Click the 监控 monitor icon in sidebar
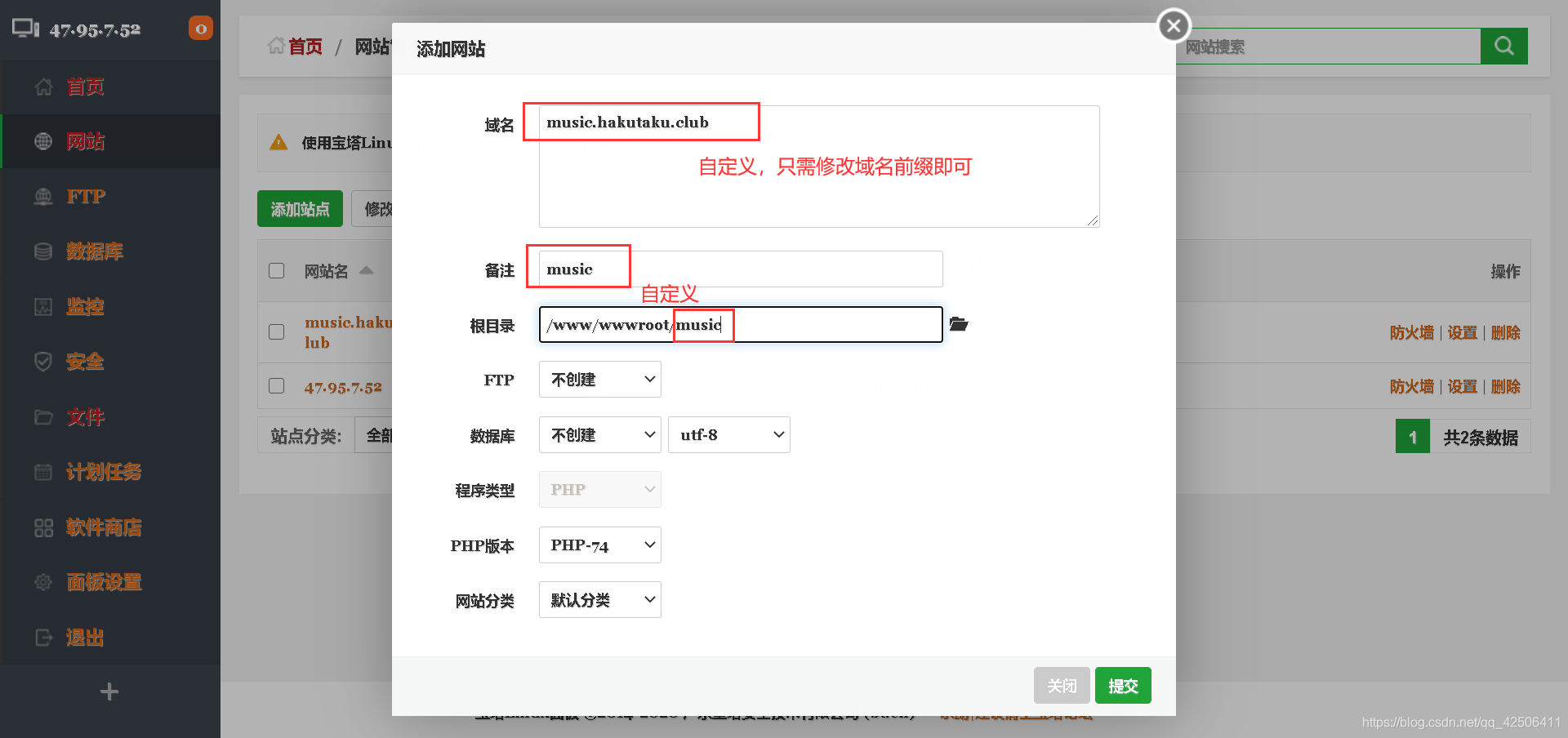 [x=43, y=307]
